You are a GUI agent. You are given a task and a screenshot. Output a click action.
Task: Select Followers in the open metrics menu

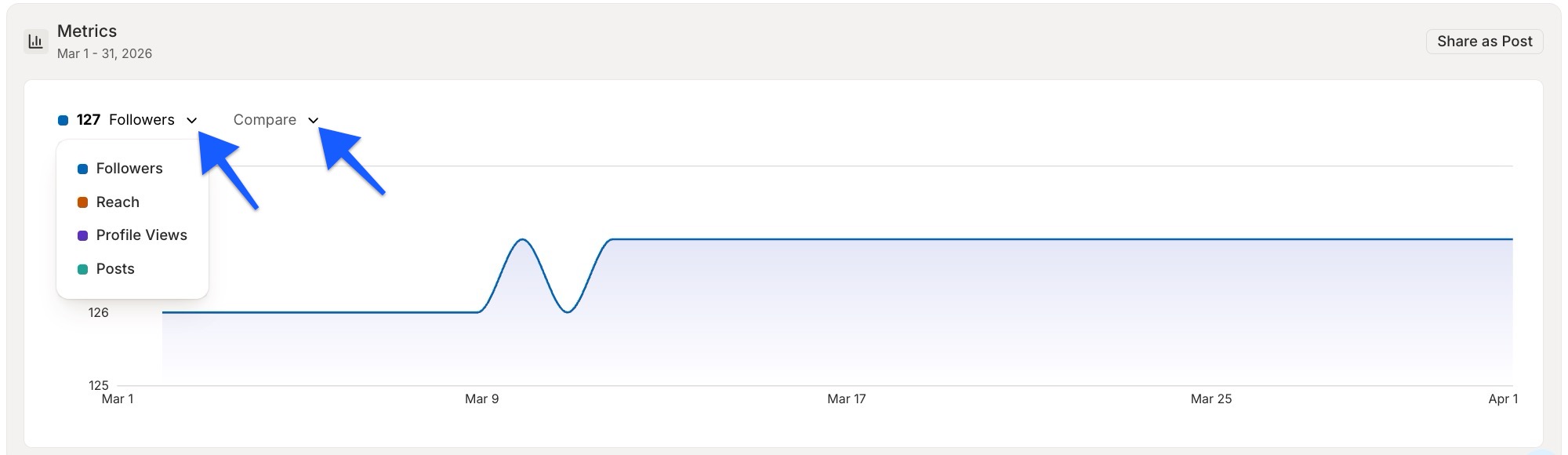click(129, 169)
